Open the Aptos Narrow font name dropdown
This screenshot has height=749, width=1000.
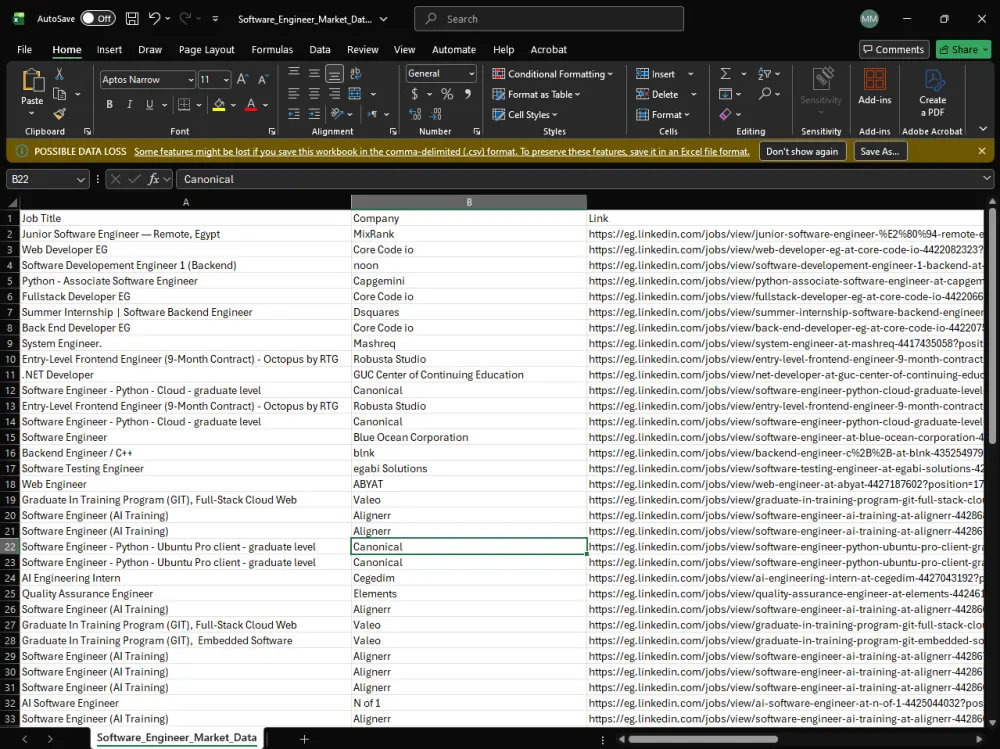pos(190,80)
